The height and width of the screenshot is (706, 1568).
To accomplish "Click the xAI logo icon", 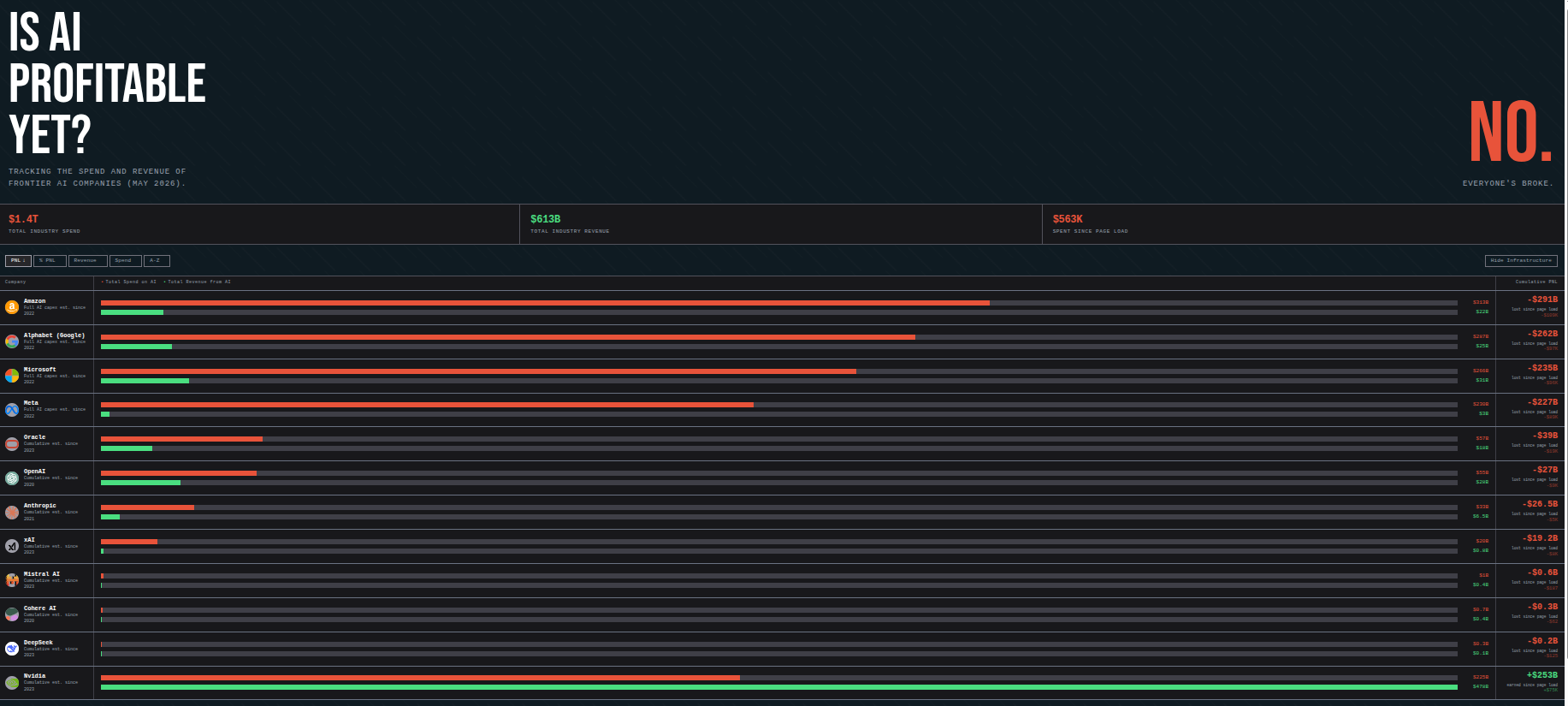I will point(12,546).
